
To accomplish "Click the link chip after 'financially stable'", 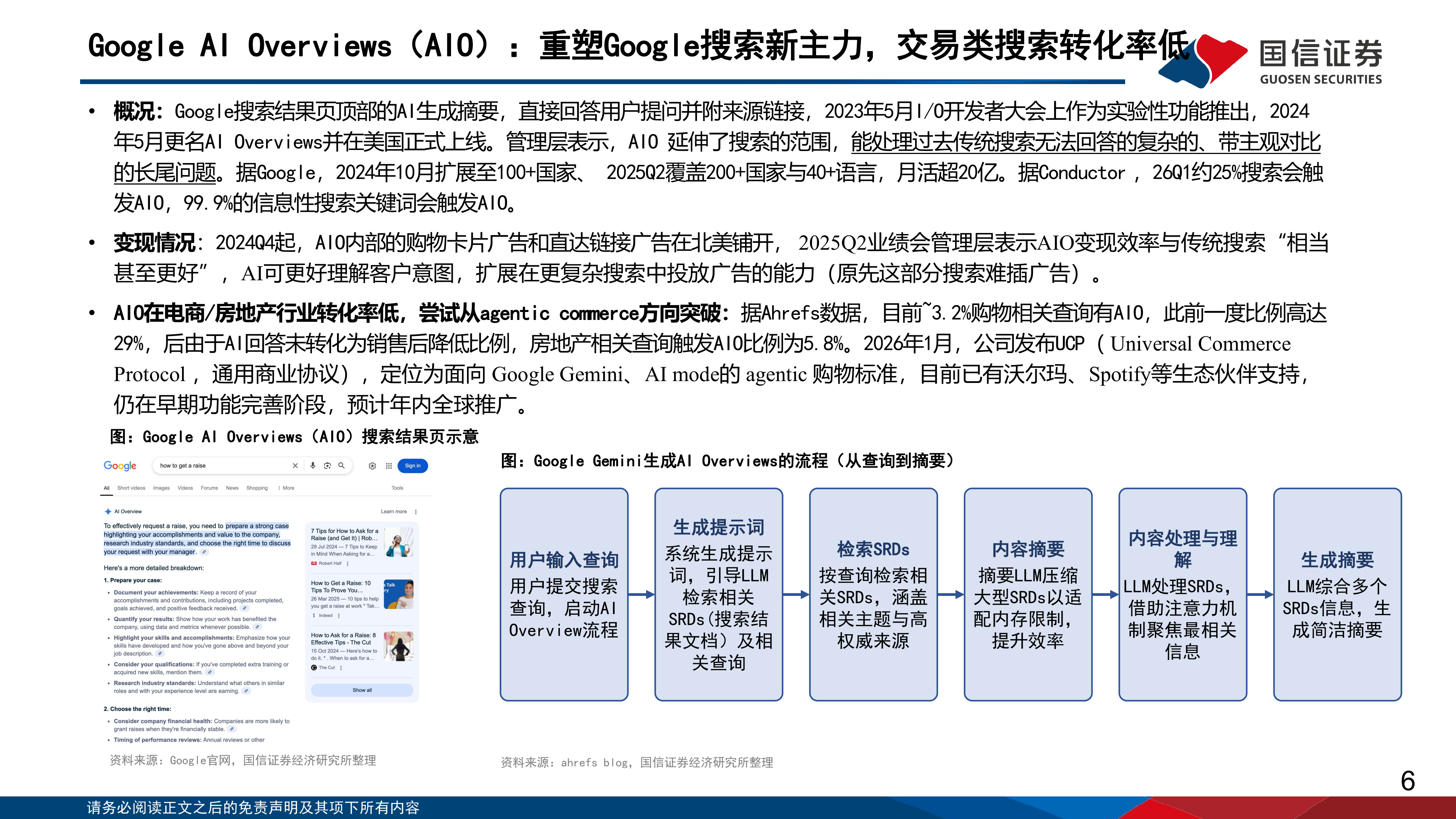I will coord(232,730).
